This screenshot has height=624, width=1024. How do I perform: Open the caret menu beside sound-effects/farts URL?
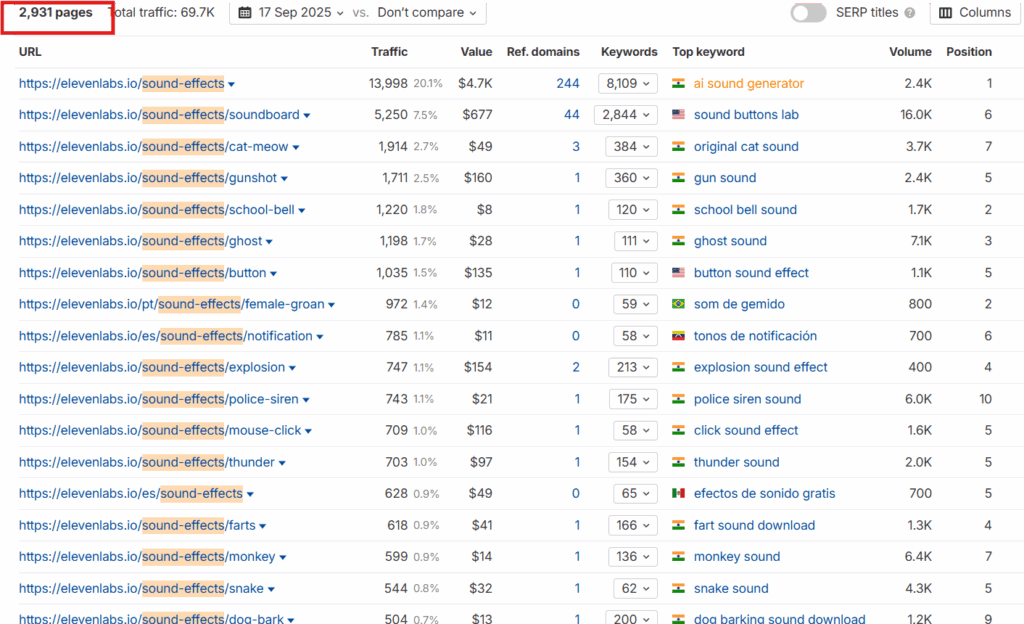point(263,526)
